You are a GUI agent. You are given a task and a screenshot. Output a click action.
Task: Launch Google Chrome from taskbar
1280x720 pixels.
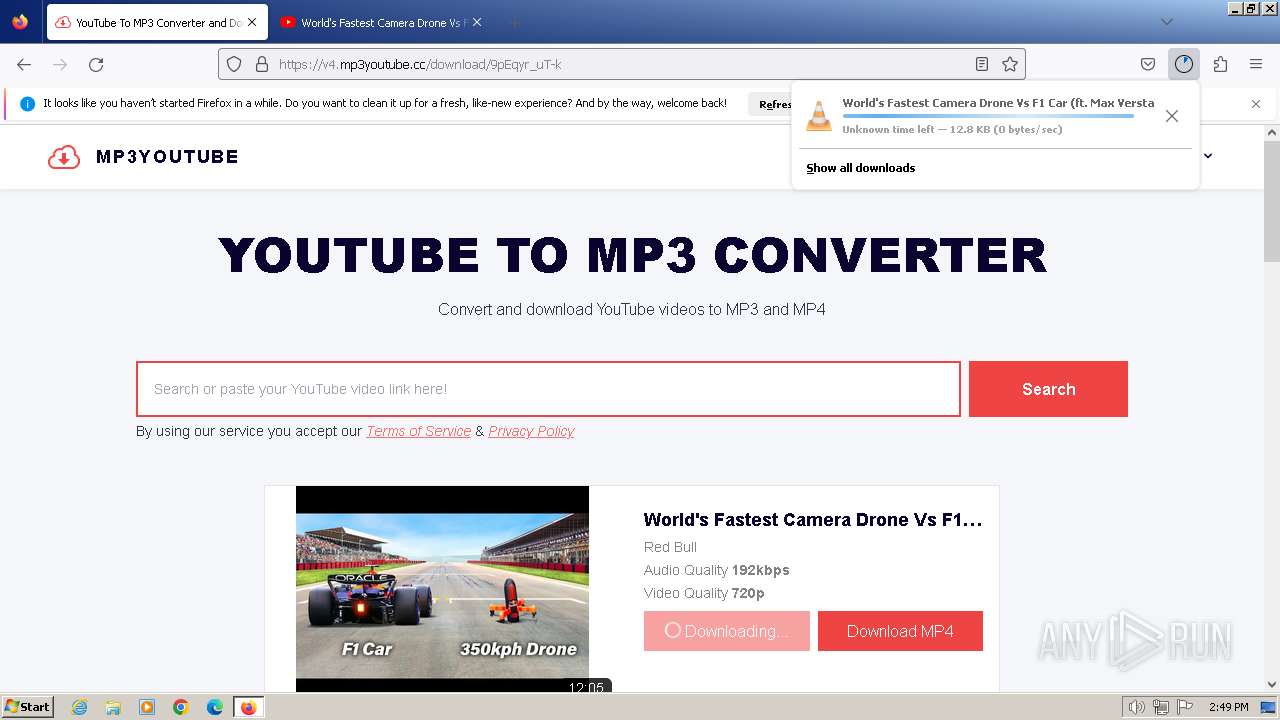[181, 707]
